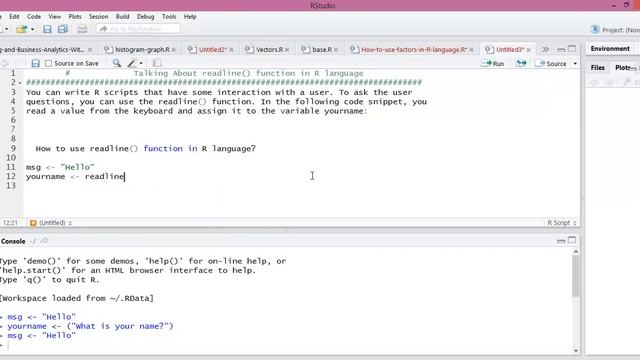
Task: Open the Project (None) menu
Action: pyautogui.click(x=616, y=30)
